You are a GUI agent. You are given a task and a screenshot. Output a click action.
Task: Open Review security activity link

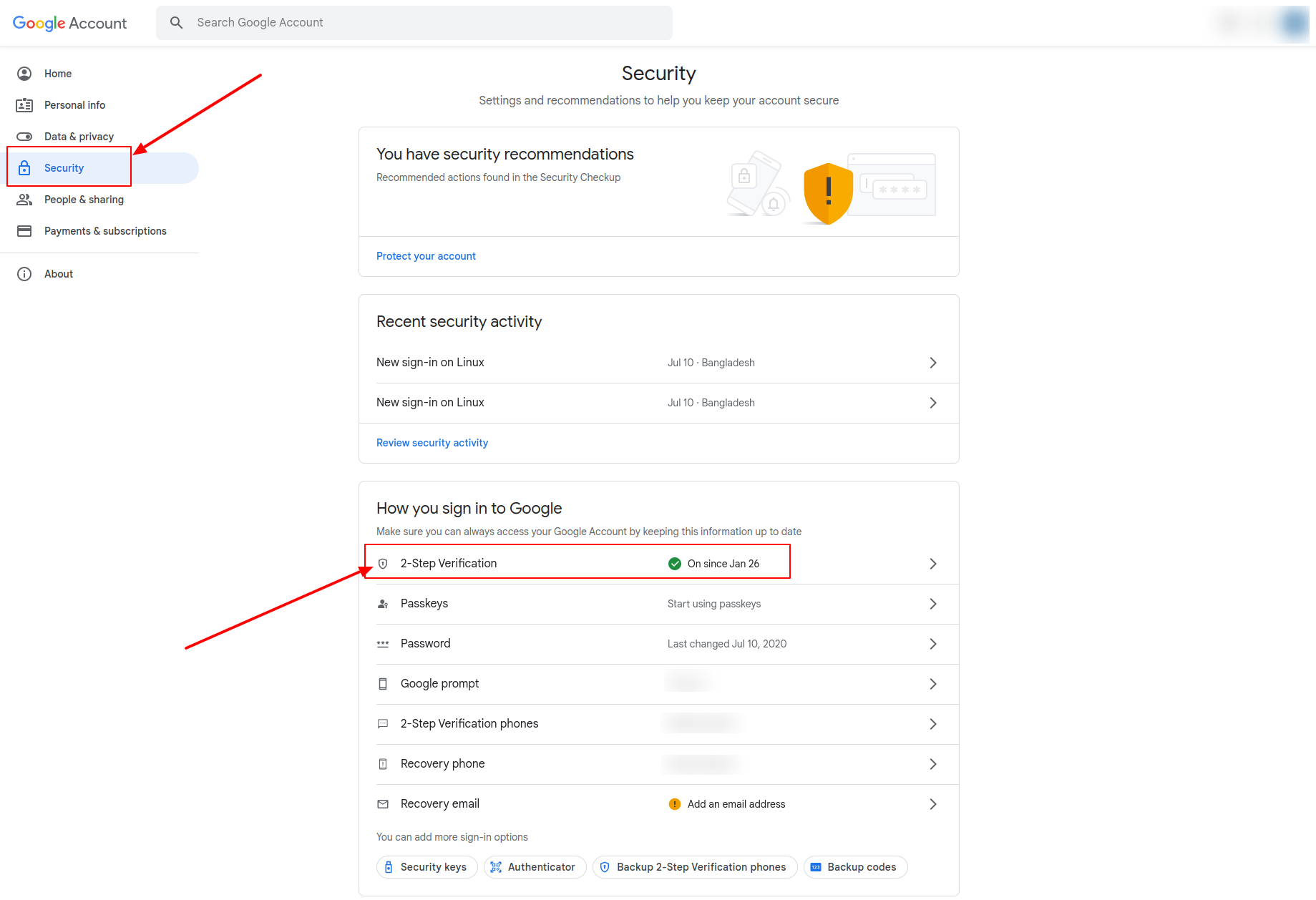[432, 443]
